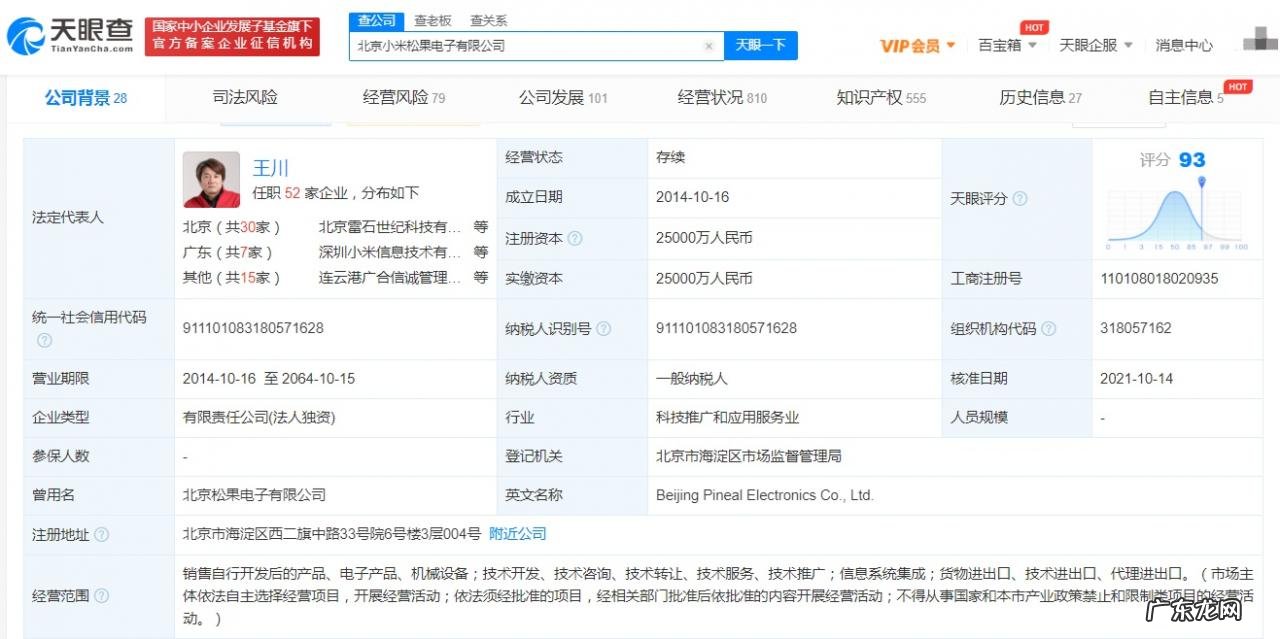Click help icon beside 天眼评分
1280x639 pixels.
tap(1018, 198)
